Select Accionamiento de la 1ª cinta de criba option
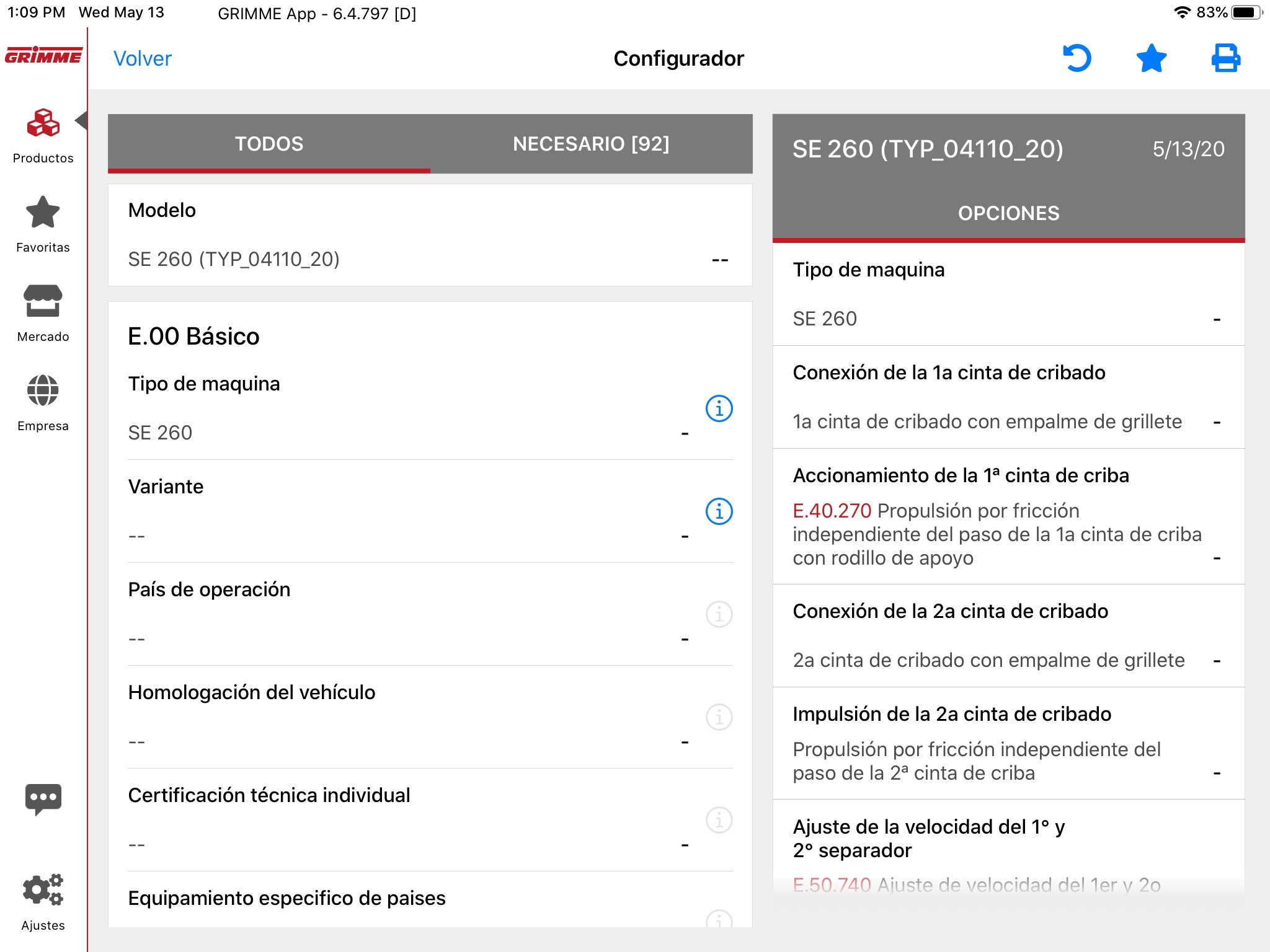The image size is (1270, 952). tap(1008, 516)
